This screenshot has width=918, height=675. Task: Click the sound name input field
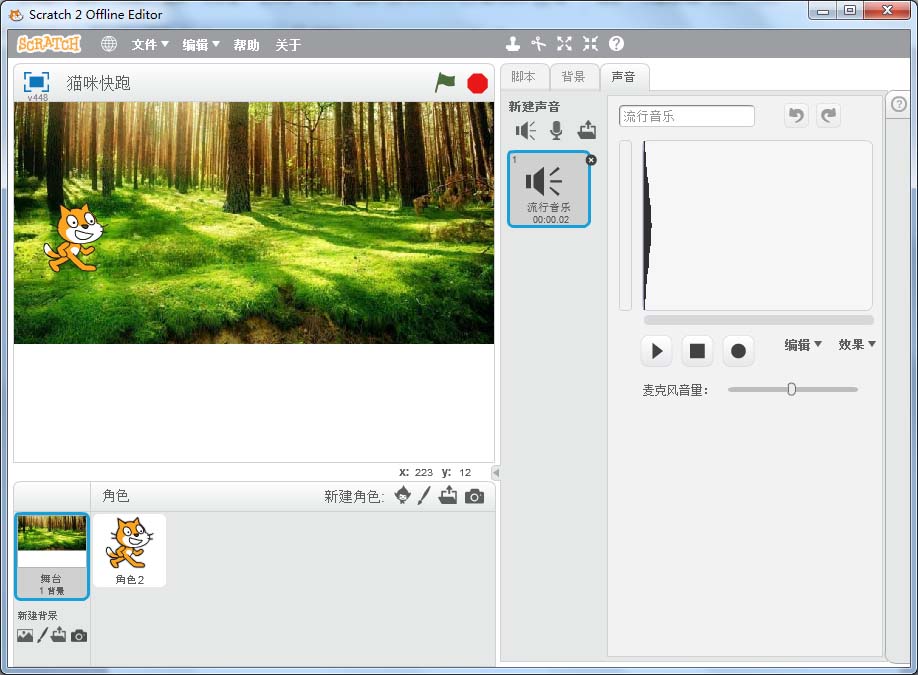click(686, 116)
